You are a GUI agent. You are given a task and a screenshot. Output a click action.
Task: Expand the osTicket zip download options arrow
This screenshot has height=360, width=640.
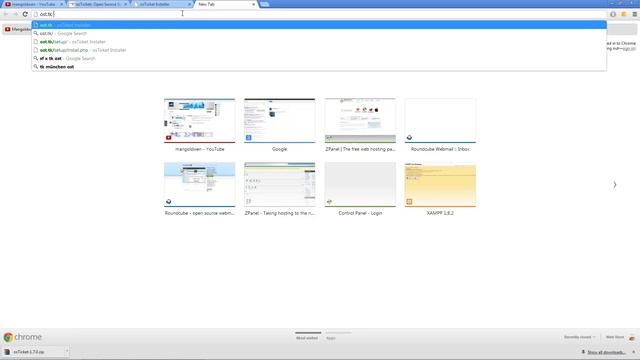point(67,351)
